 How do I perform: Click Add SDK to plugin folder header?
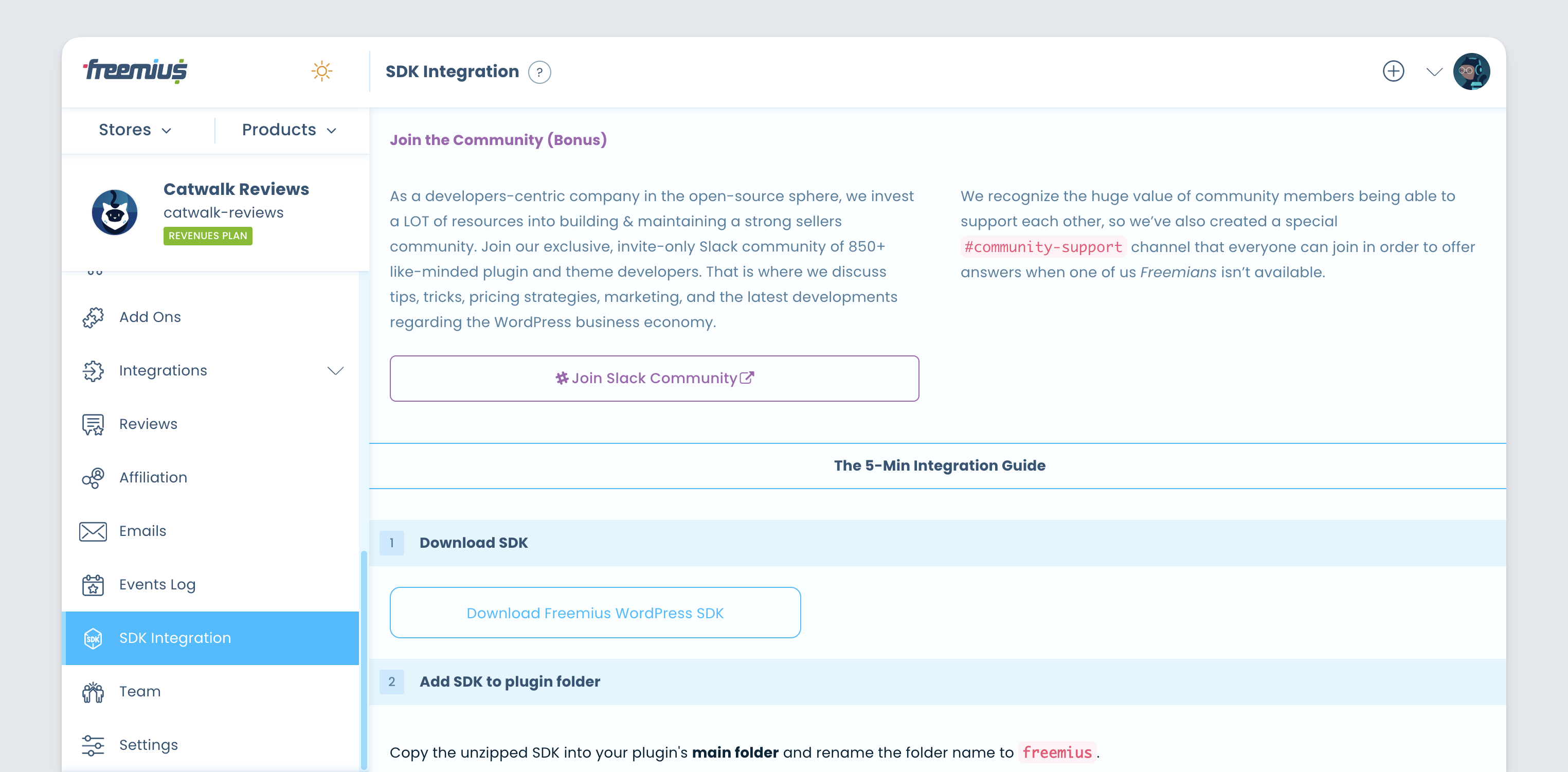tap(938, 681)
